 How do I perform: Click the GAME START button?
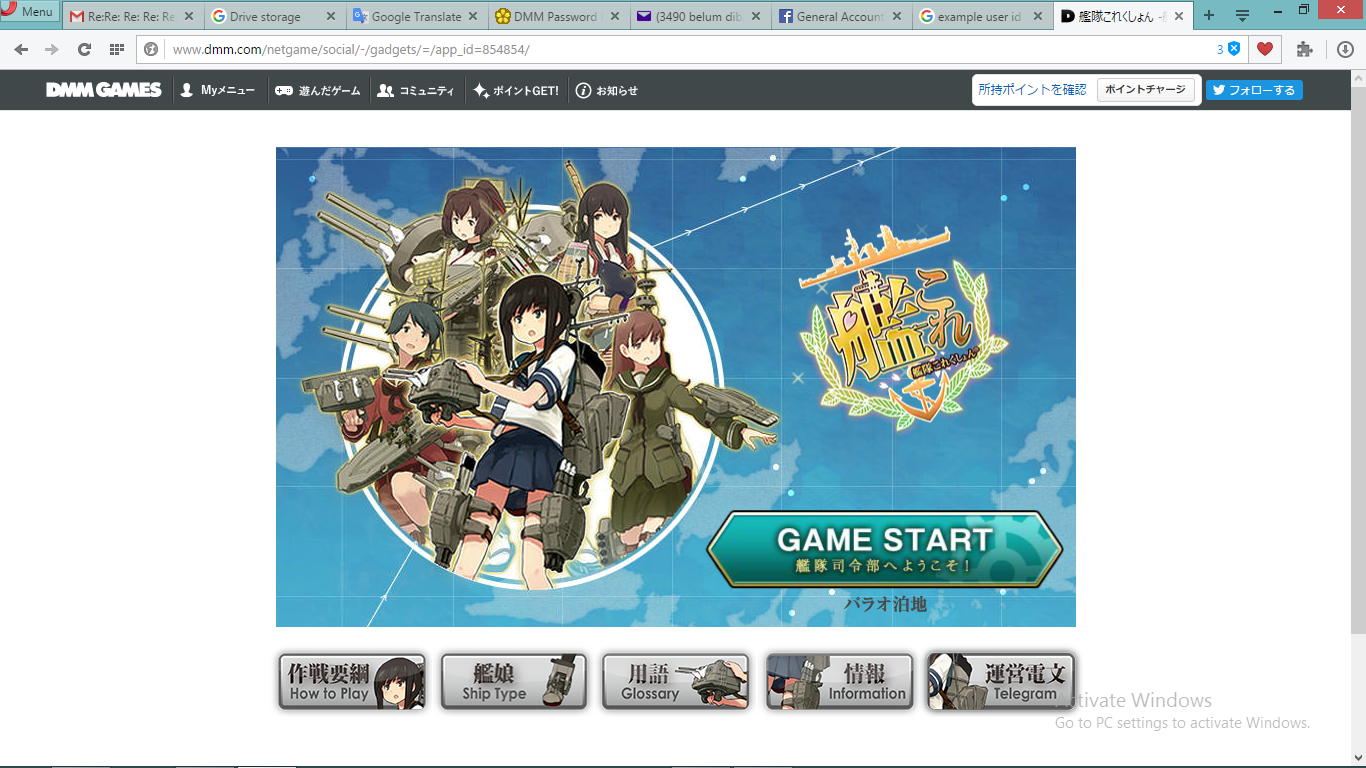(885, 548)
